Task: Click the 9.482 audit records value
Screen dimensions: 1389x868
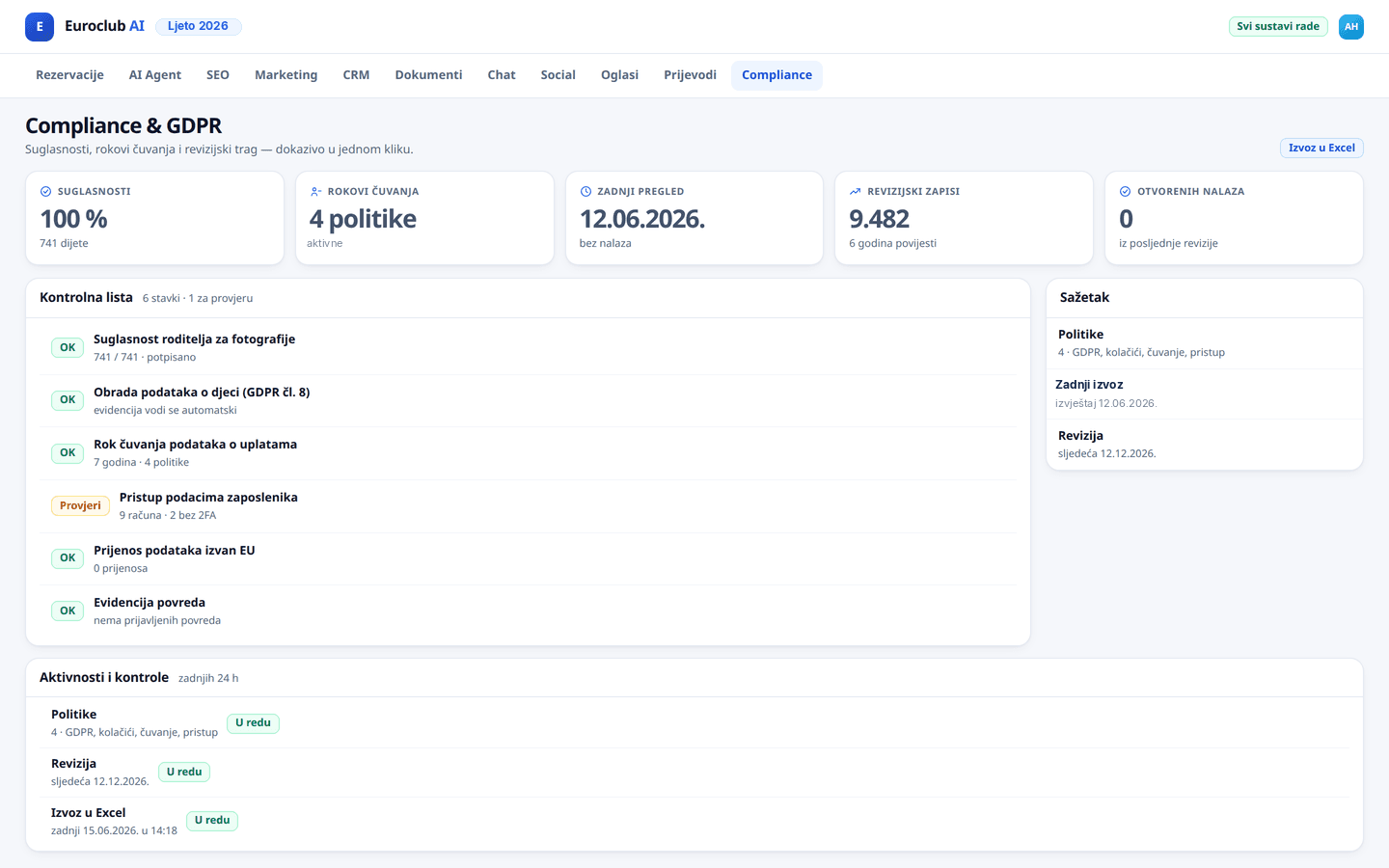Action: [x=879, y=220]
